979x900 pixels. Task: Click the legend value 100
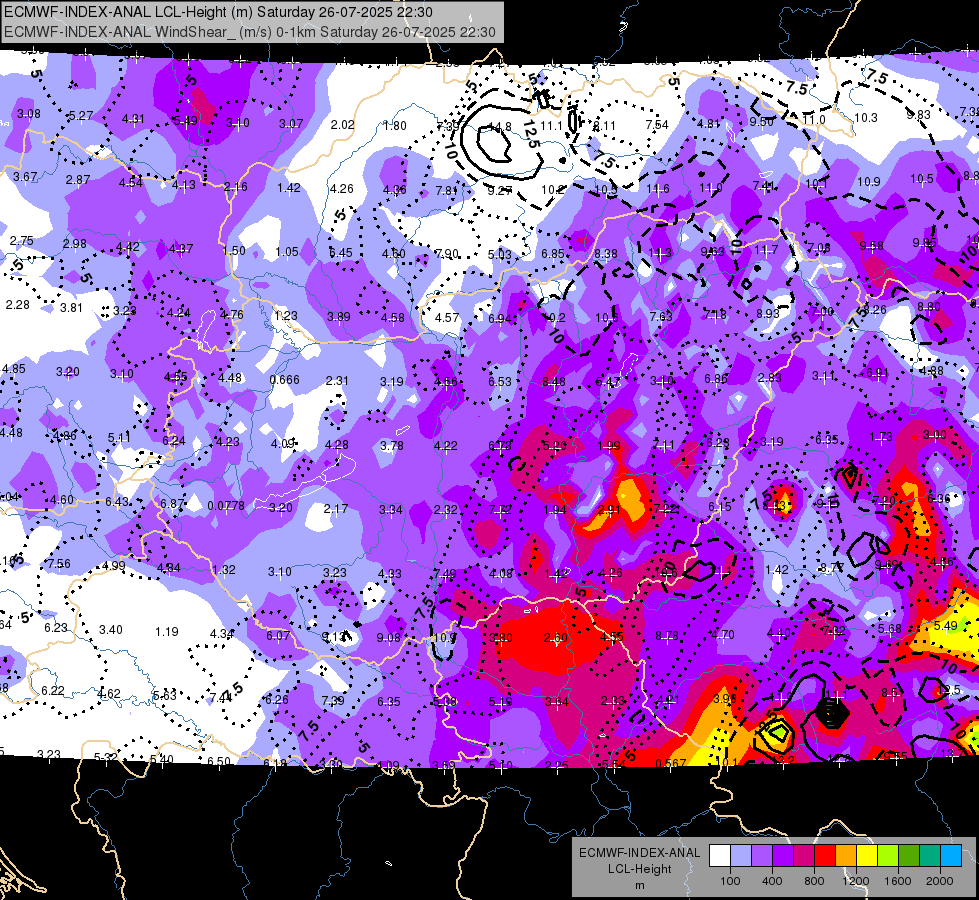pos(730,881)
